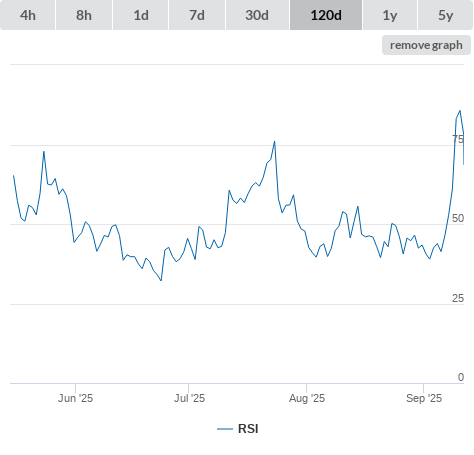Select the 4h time range tab
Image resolution: width=474 pixels, height=455 pixels.
click(28, 15)
